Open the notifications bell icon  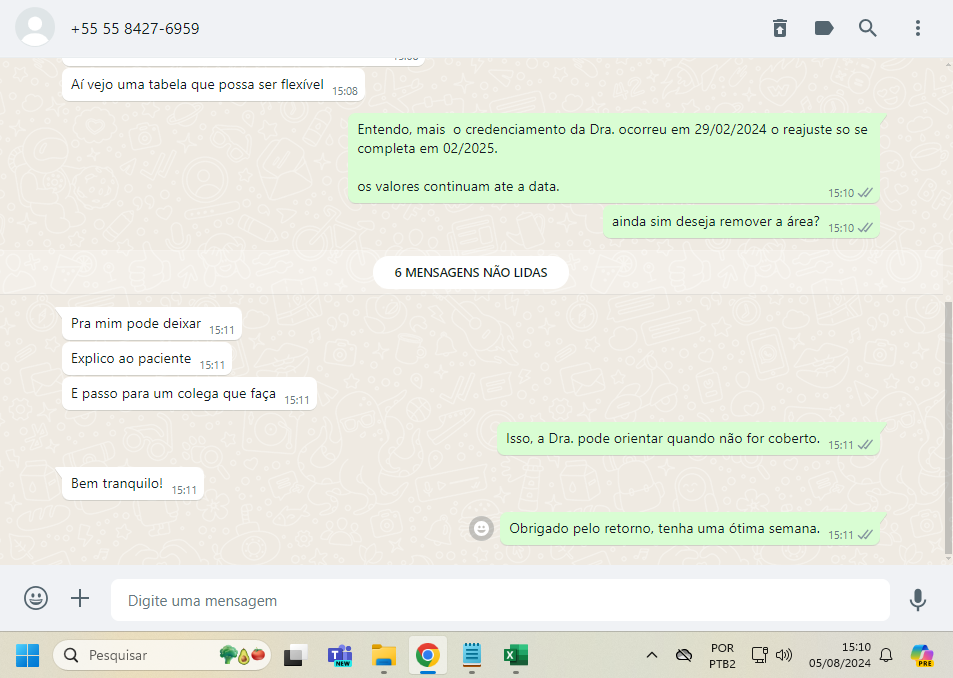[x=886, y=655]
